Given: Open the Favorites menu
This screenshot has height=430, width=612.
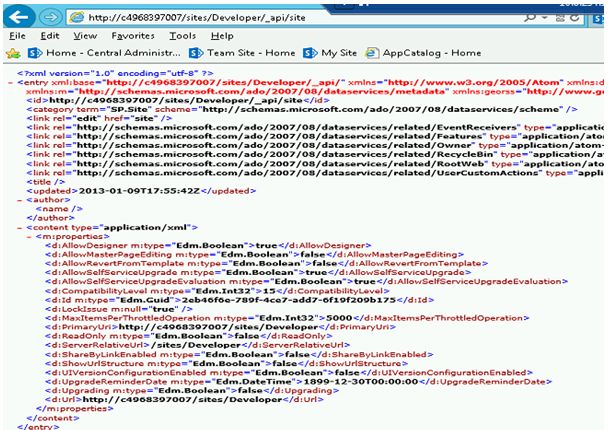Looking at the screenshot, I should [x=133, y=36].
